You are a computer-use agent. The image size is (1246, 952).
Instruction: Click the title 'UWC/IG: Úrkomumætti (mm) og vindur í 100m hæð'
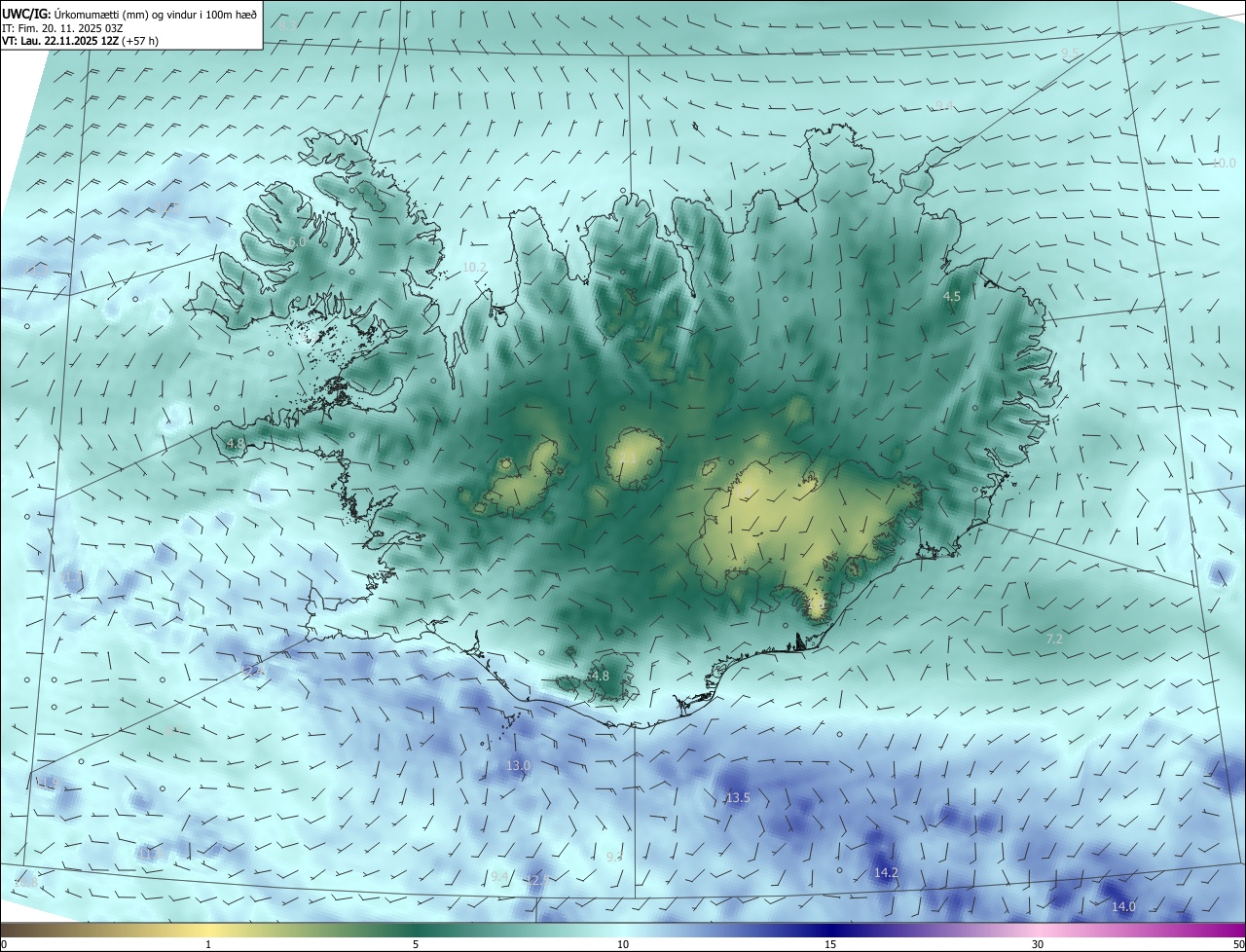(128, 14)
